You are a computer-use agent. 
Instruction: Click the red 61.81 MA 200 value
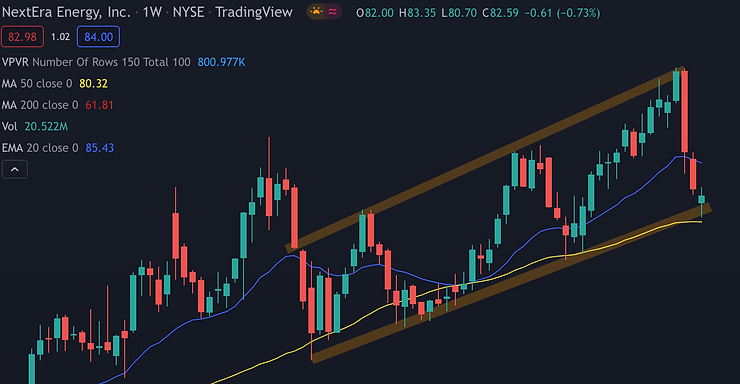point(100,105)
